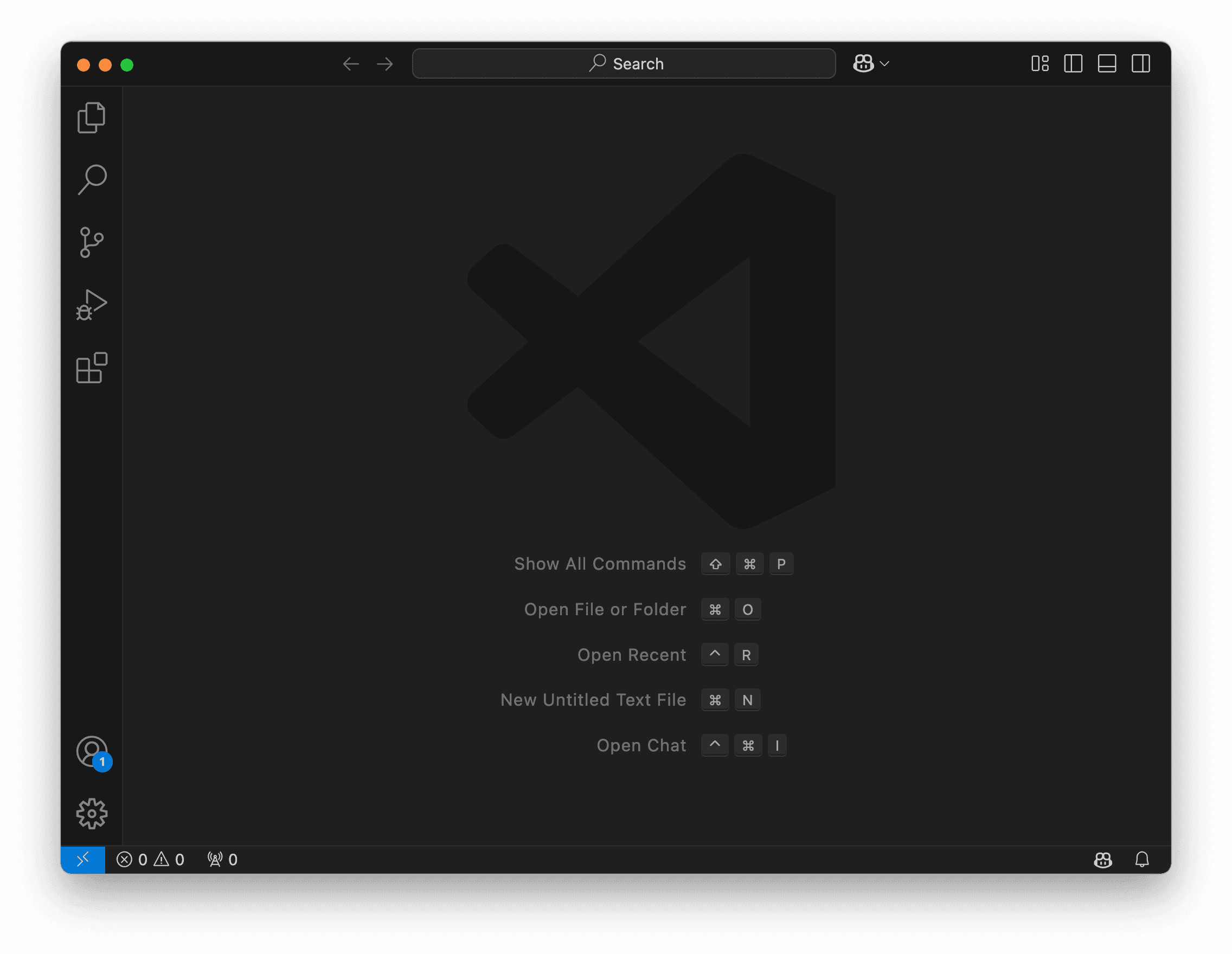Click the back navigation arrow
The width and height of the screenshot is (1232, 954).
(x=351, y=64)
